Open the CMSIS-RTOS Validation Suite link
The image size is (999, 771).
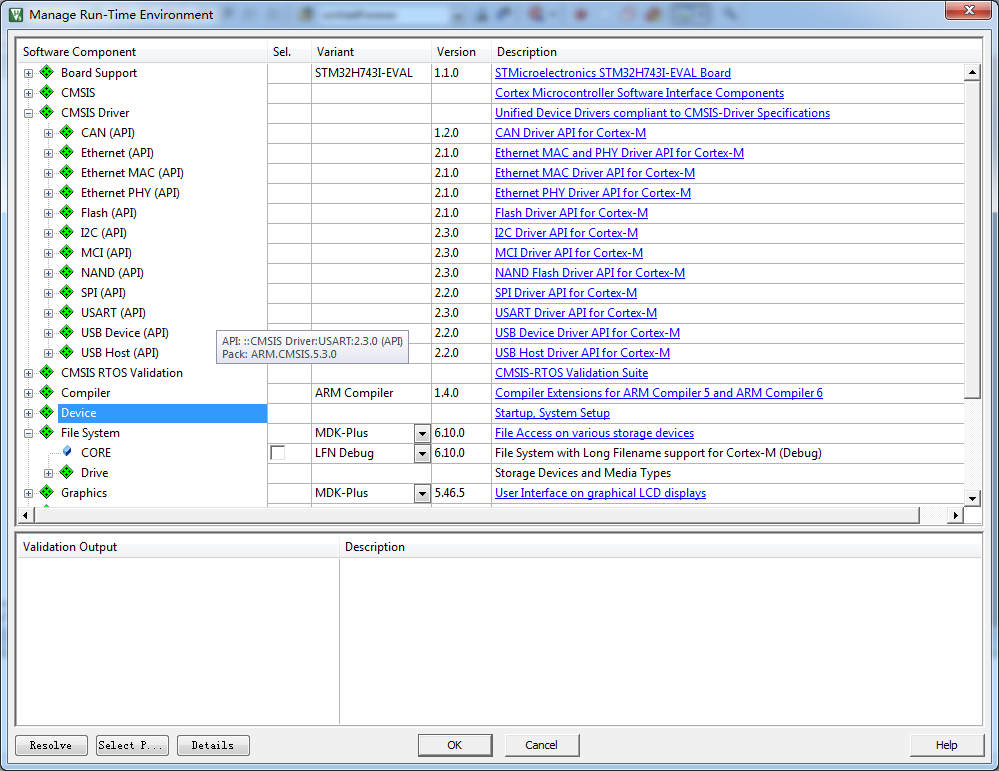[571, 373]
